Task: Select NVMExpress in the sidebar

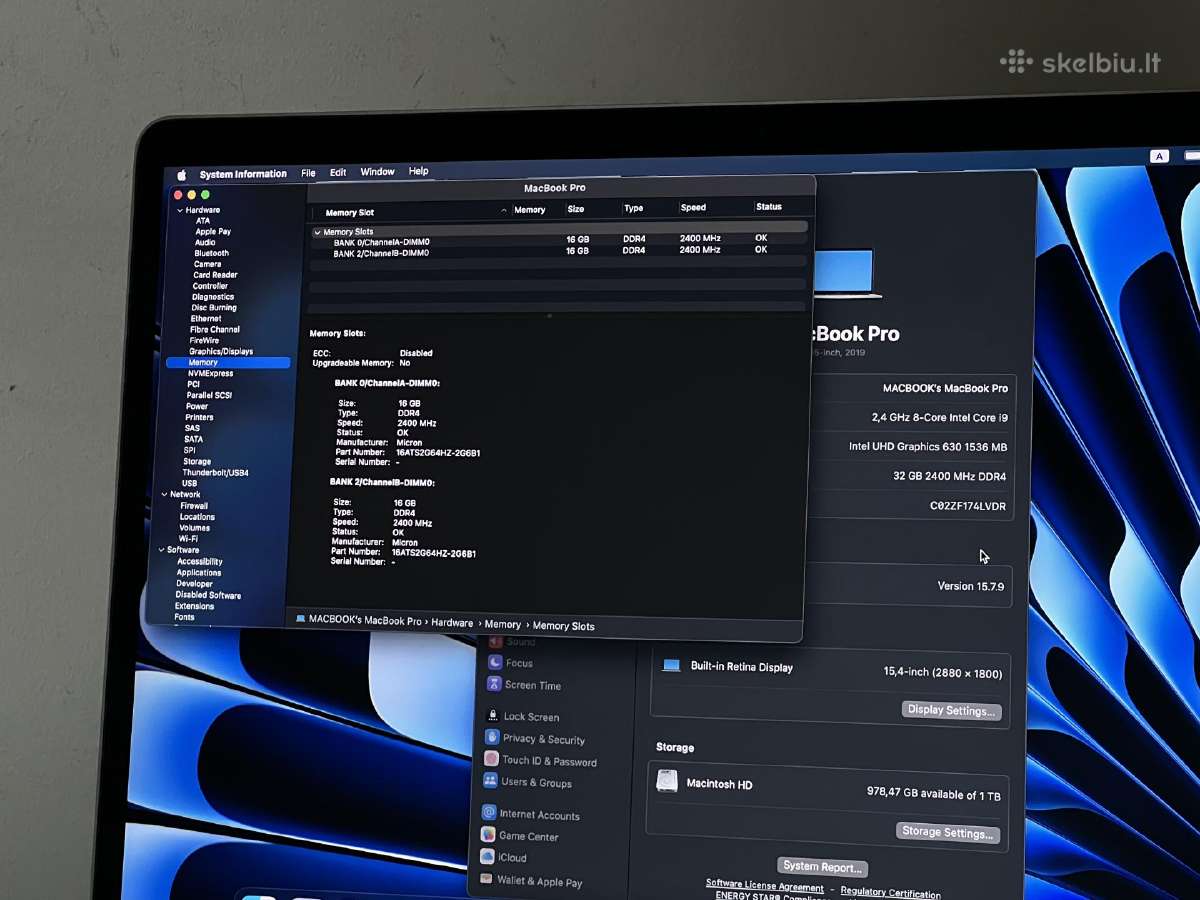Action: tap(210, 373)
